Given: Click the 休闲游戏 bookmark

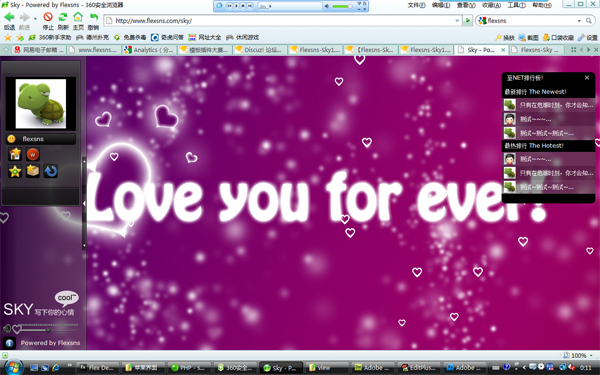Looking at the screenshot, I should [243, 38].
